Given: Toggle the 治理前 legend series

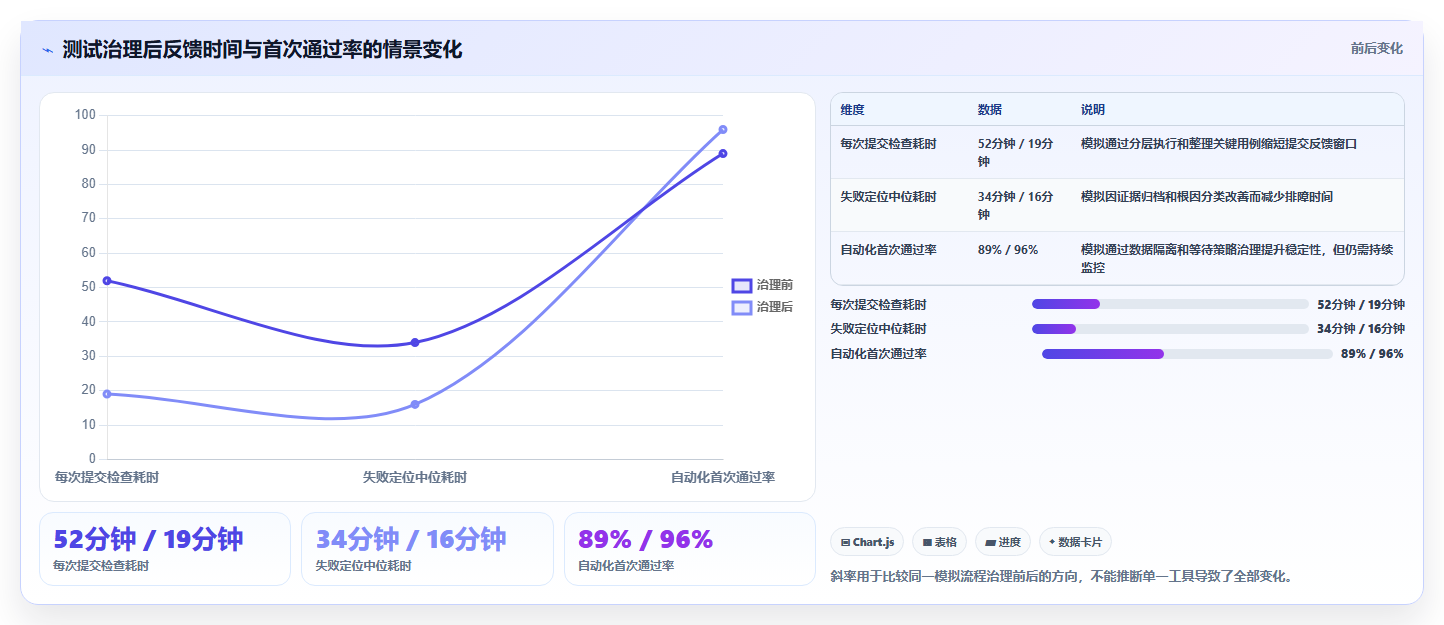Looking at the screenshot, I should tap(763, 285).
